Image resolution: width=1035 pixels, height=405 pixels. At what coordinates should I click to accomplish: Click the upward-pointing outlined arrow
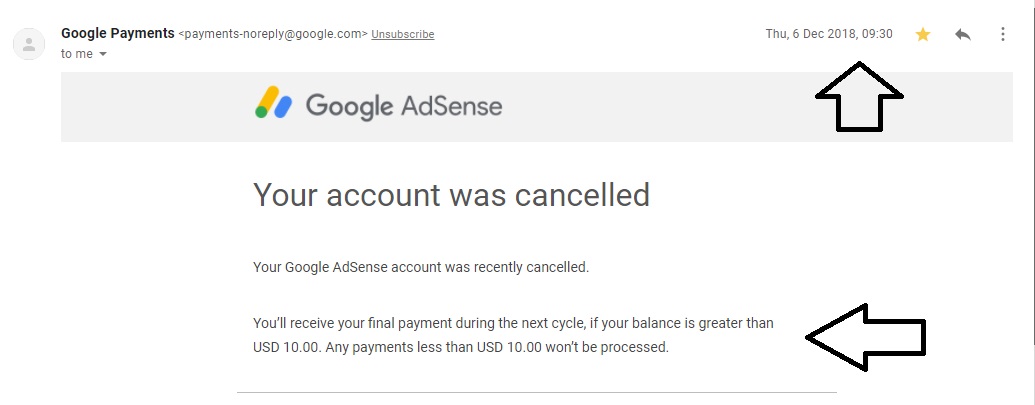point(859,96)
